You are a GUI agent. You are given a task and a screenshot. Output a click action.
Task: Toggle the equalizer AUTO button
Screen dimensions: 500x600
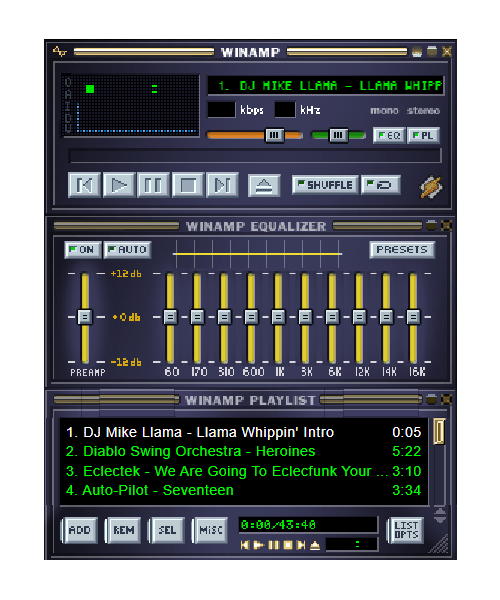[x=127, y=250]
